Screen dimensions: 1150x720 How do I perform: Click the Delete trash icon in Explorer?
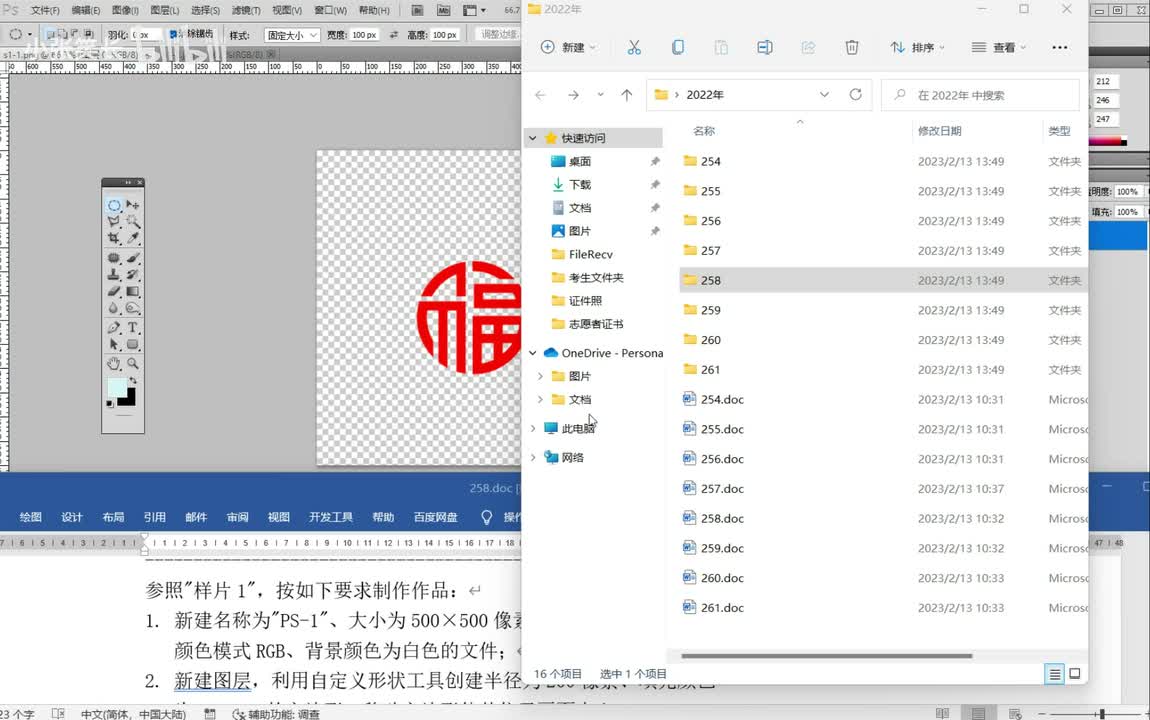coord(851,48)
